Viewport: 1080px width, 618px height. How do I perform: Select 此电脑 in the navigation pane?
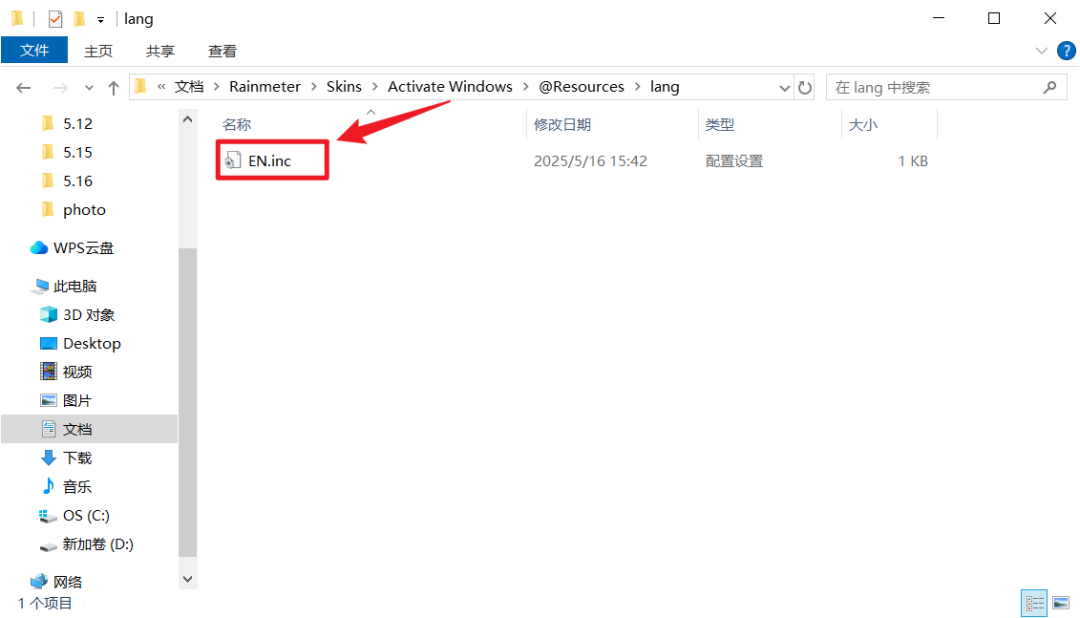(74, 286)
